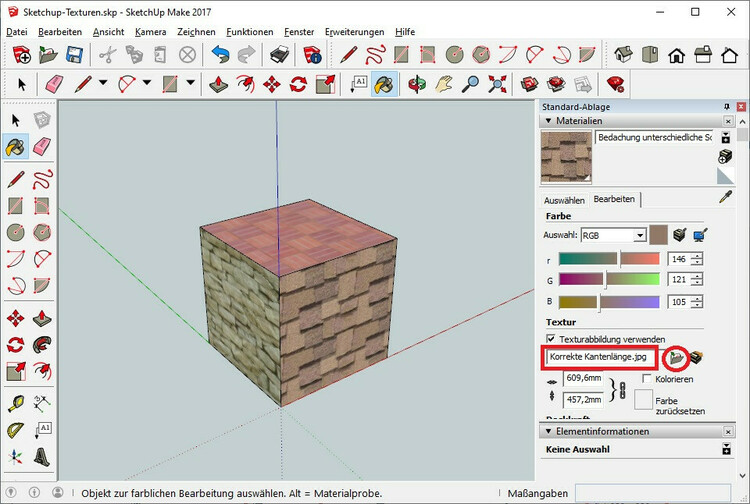This screenshot has width=750, height=504.
Task: Select the Zoom magnifier tool
Action: pyautogui.click(x=470, y=84)
